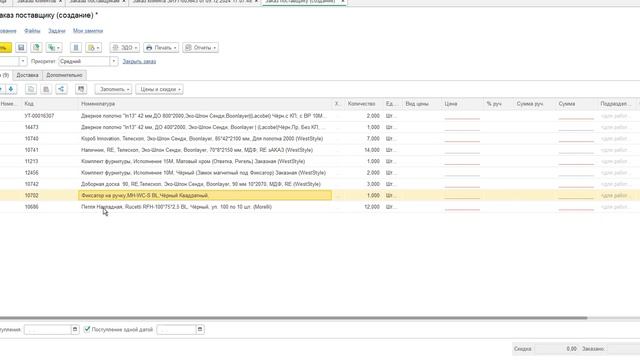The height and width of the screenshot is (360, 640).
Task: Click the horizontal scrollbar under the table
Action: pyautogui.click(x=293, y=318)
